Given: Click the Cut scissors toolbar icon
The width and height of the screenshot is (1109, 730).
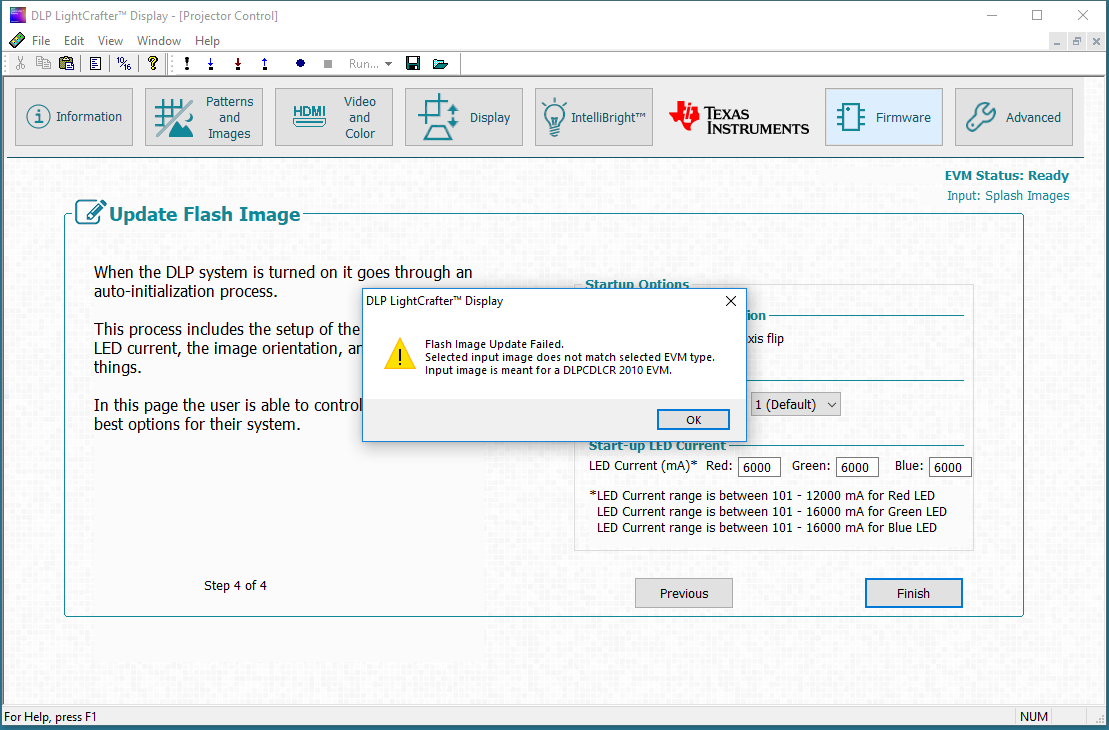Looking at the screenshot, I should coord(21,64).
